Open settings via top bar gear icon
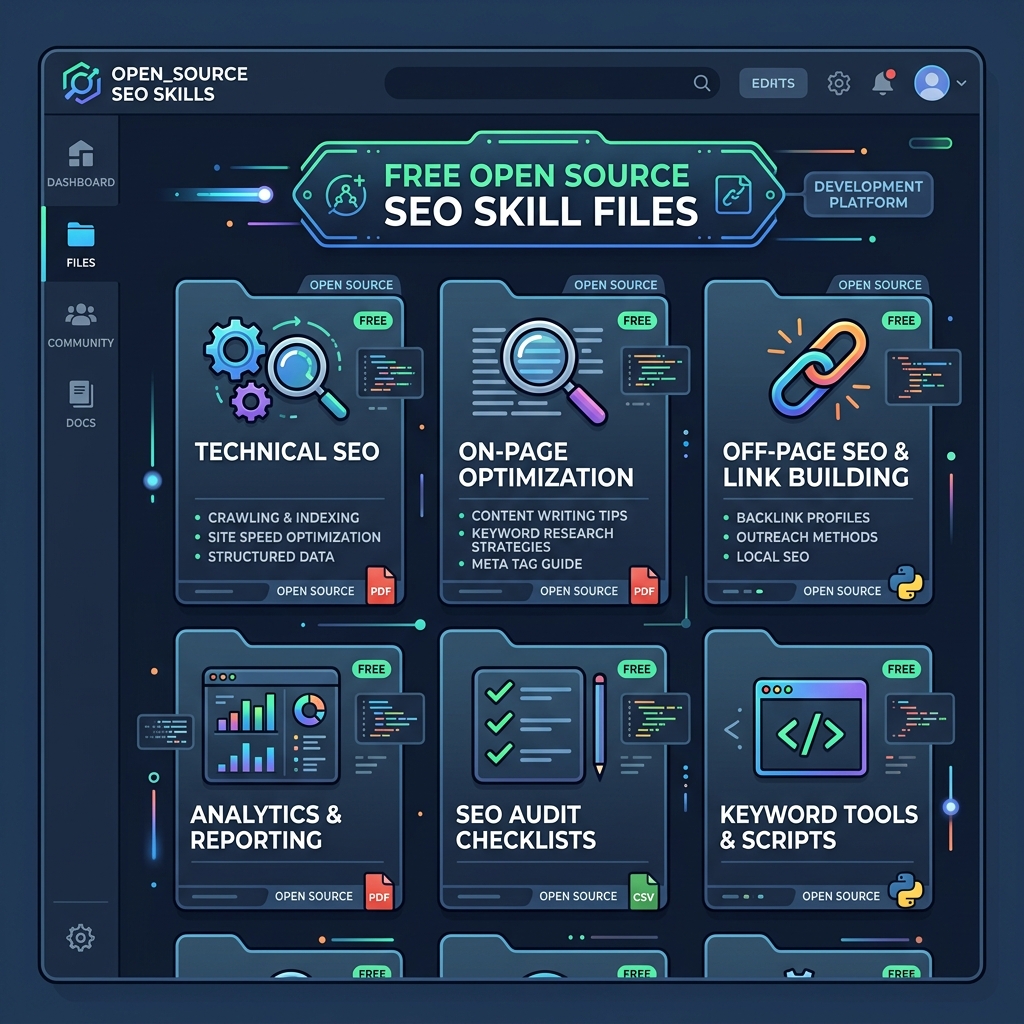 click(839, 83)
